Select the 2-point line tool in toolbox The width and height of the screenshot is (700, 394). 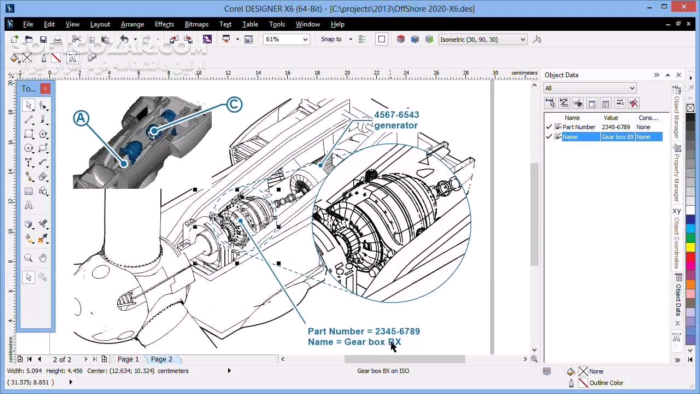point(29,120)
